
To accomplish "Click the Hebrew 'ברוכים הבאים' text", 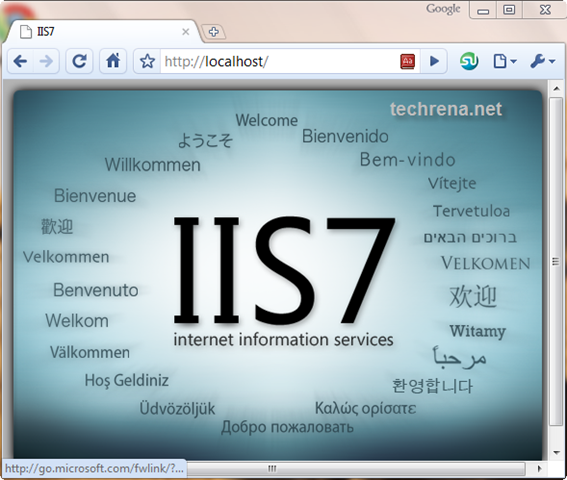I will pos(470,238).
